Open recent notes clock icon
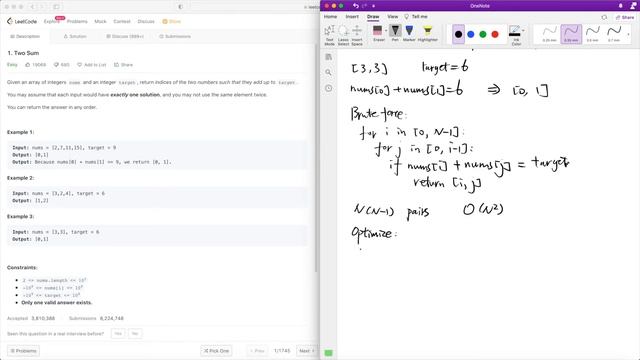 tap(329, 88)
